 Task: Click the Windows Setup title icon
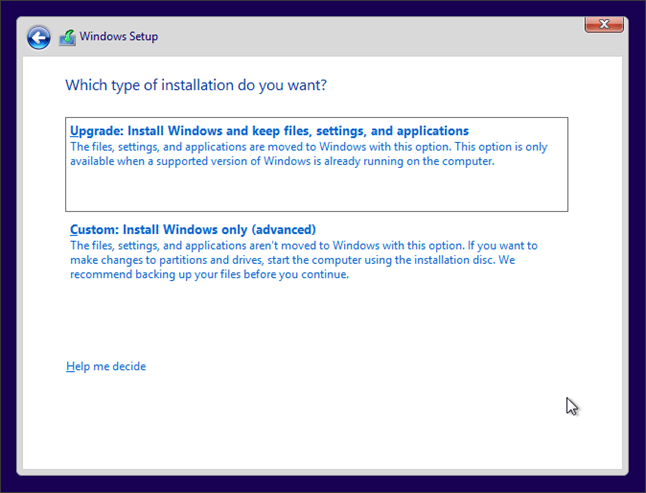(x=67, y=37)
